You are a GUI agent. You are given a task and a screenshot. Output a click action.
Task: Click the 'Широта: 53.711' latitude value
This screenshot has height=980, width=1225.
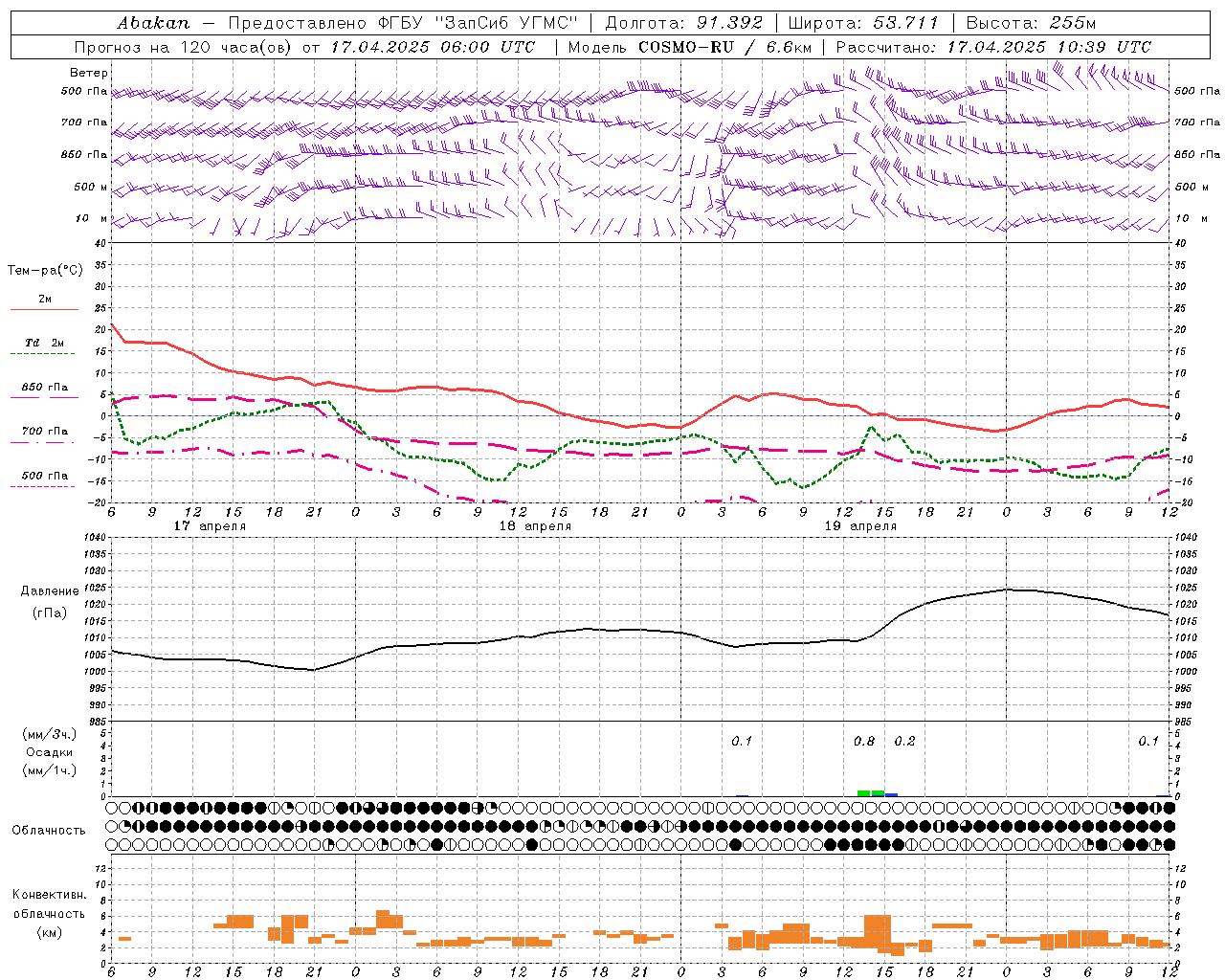tap(864, 23)
